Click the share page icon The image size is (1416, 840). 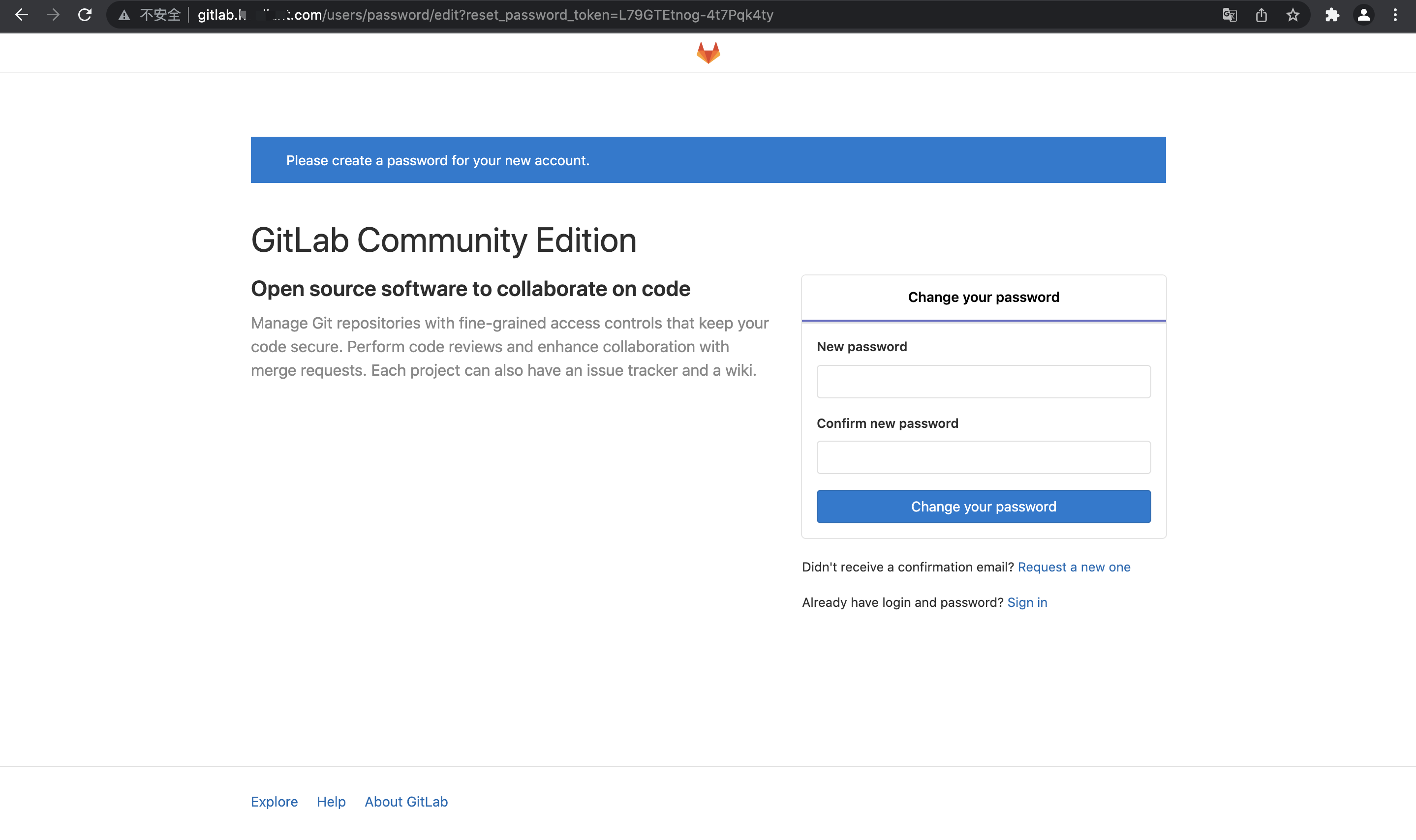pos(1261,15)
